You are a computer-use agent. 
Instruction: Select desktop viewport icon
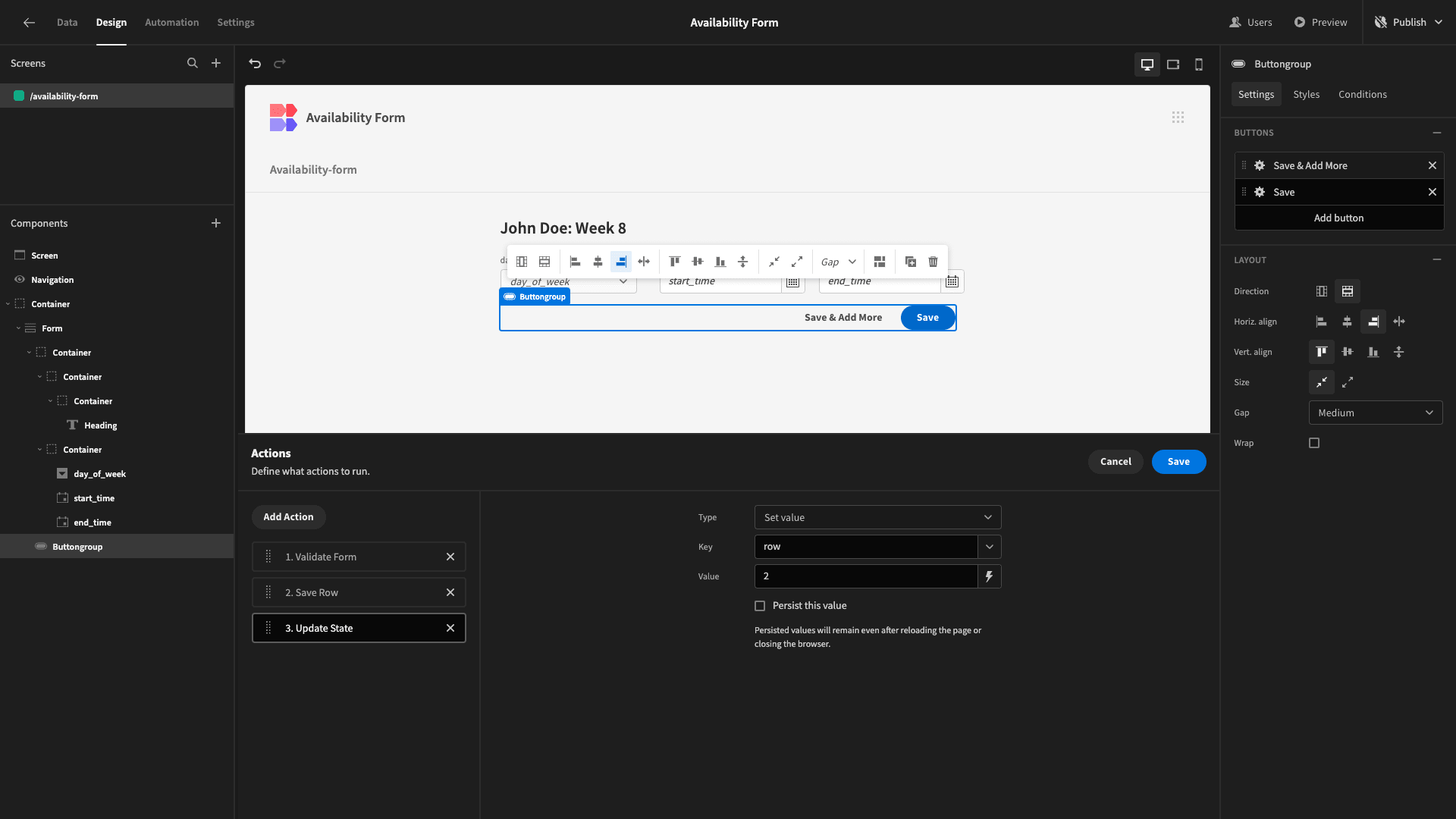coord(1147,64)
